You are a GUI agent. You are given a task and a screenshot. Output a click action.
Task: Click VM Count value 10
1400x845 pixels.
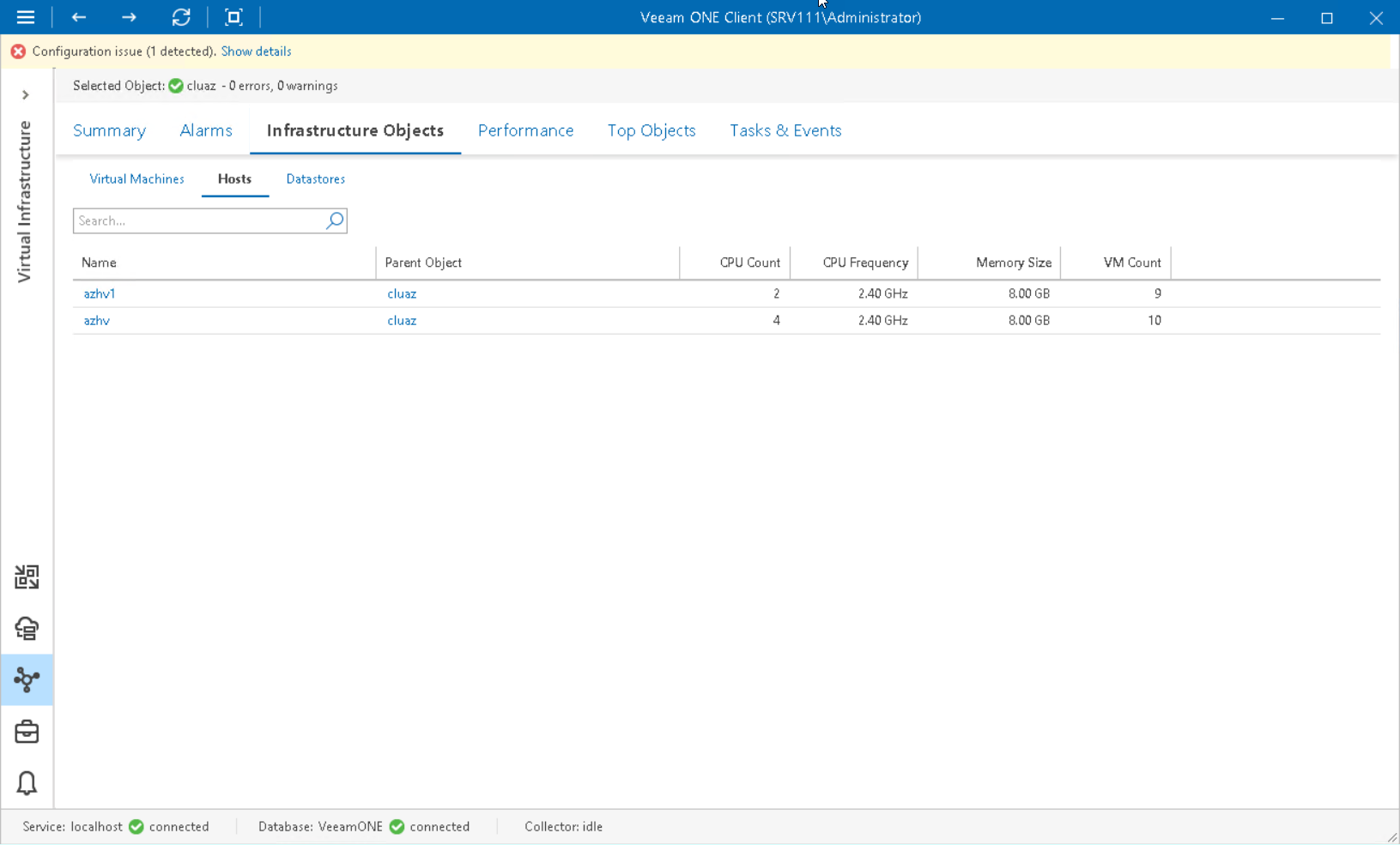coord(1154,320)
